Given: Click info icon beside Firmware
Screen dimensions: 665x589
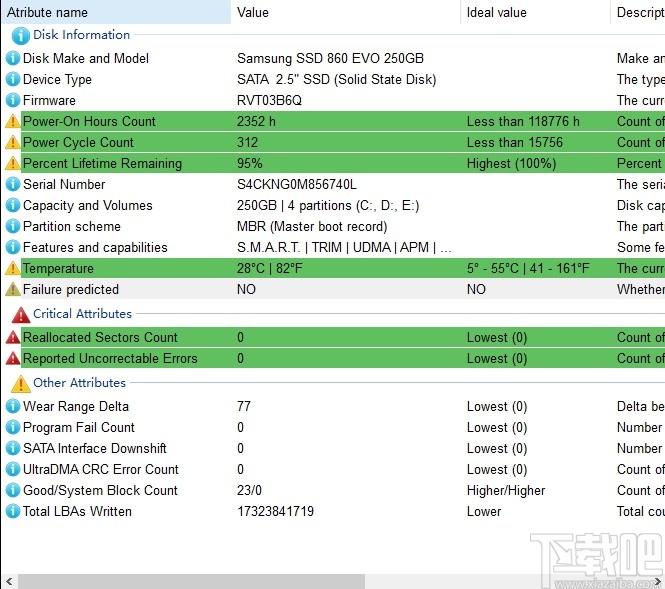Looking at the screenshot, I should (x=13, y=100).
